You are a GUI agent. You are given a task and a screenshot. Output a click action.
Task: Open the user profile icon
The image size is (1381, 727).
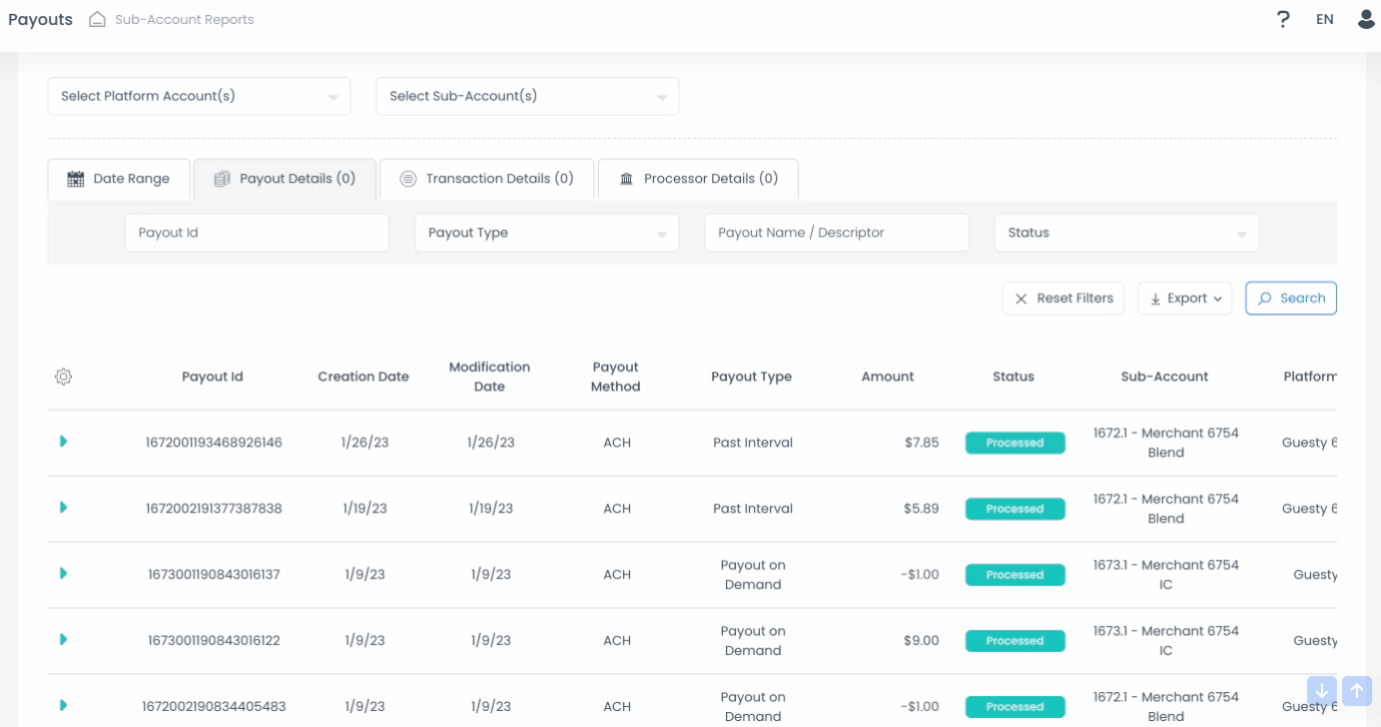tap(1366, 19)
